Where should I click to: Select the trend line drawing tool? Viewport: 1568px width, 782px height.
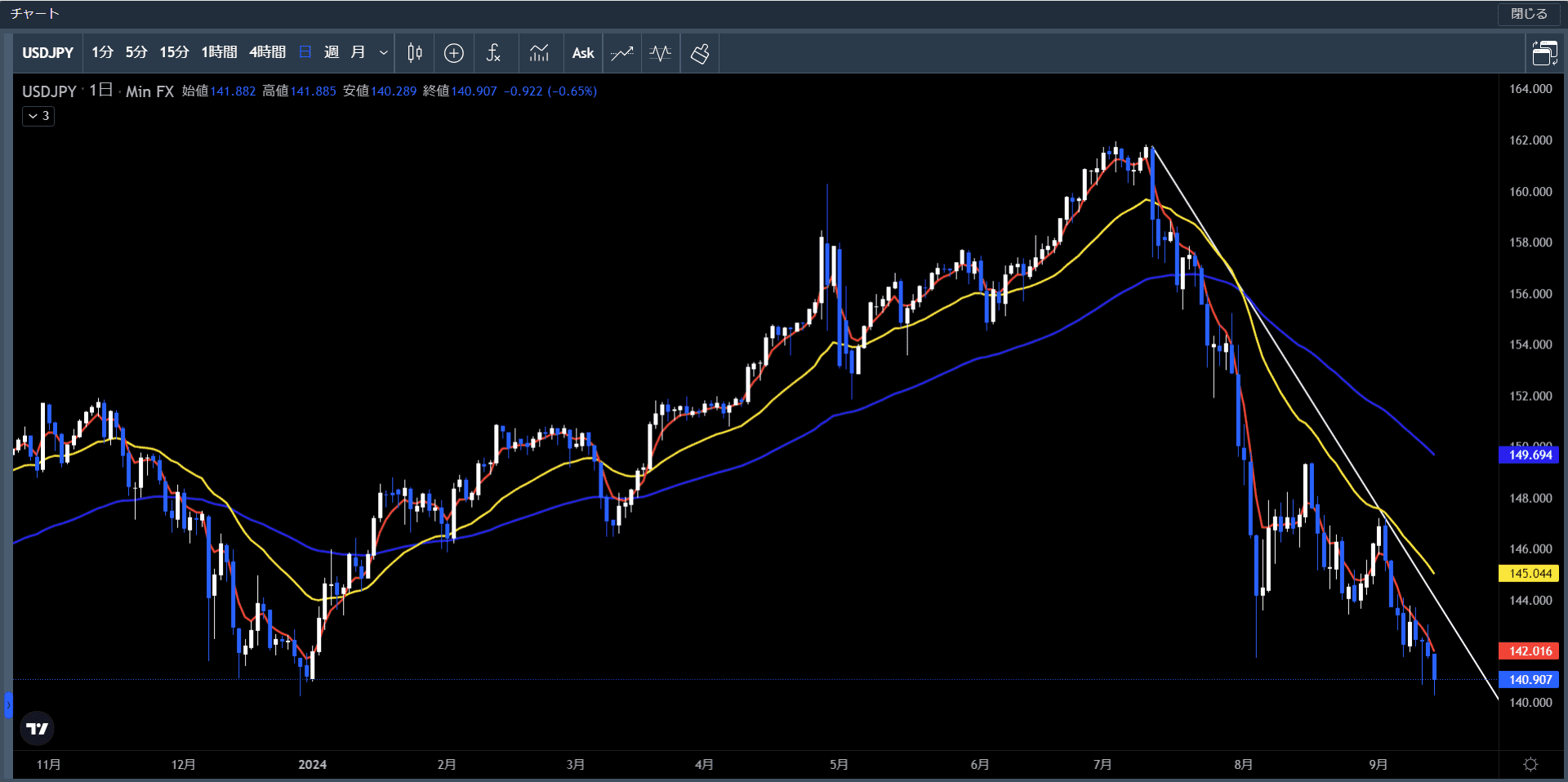pos(622,53)
